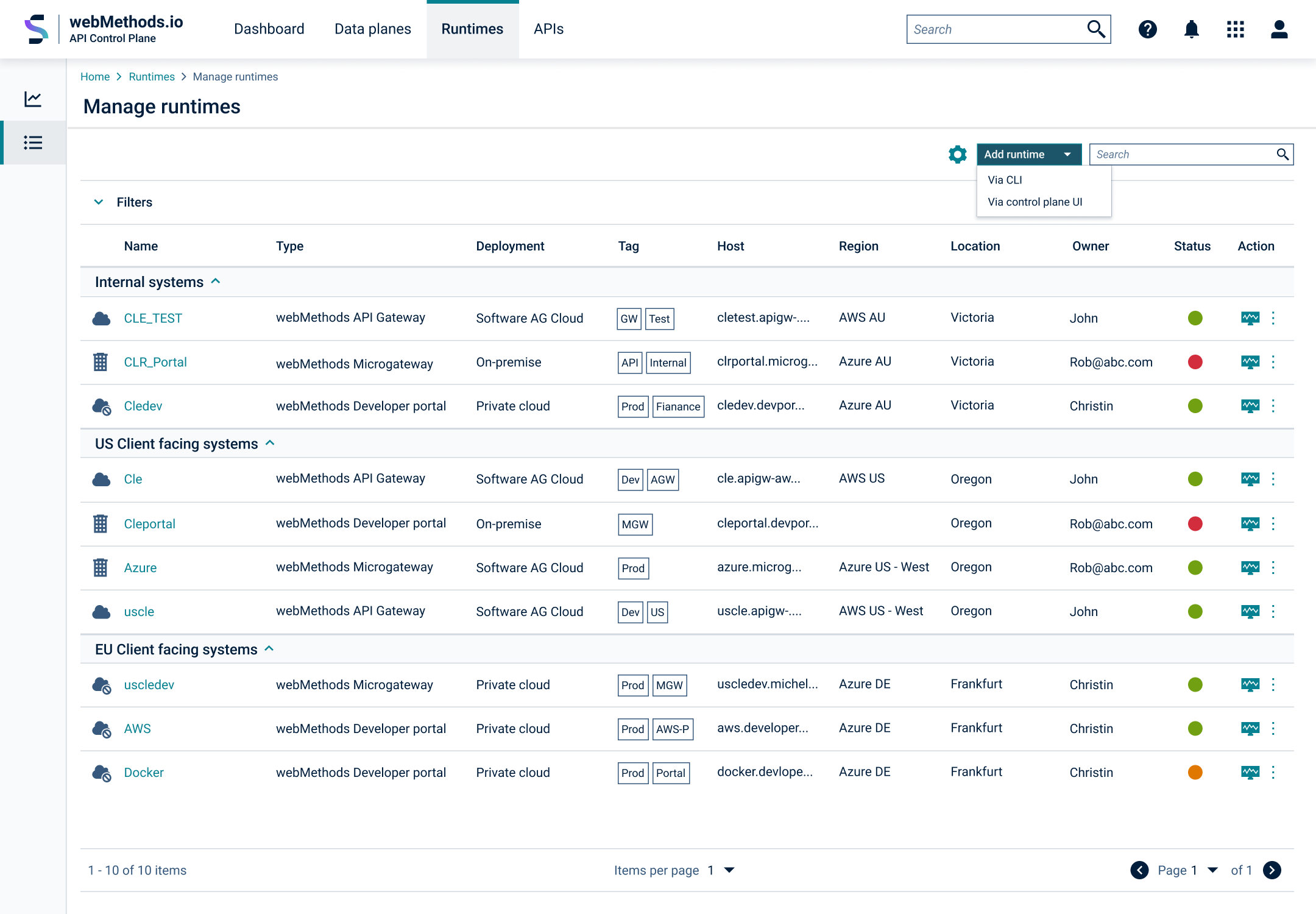Switch to the Runtimes tab
The height and width of the screenshot is (914, 1316).
pyautogui.click(x=472, y=29)
